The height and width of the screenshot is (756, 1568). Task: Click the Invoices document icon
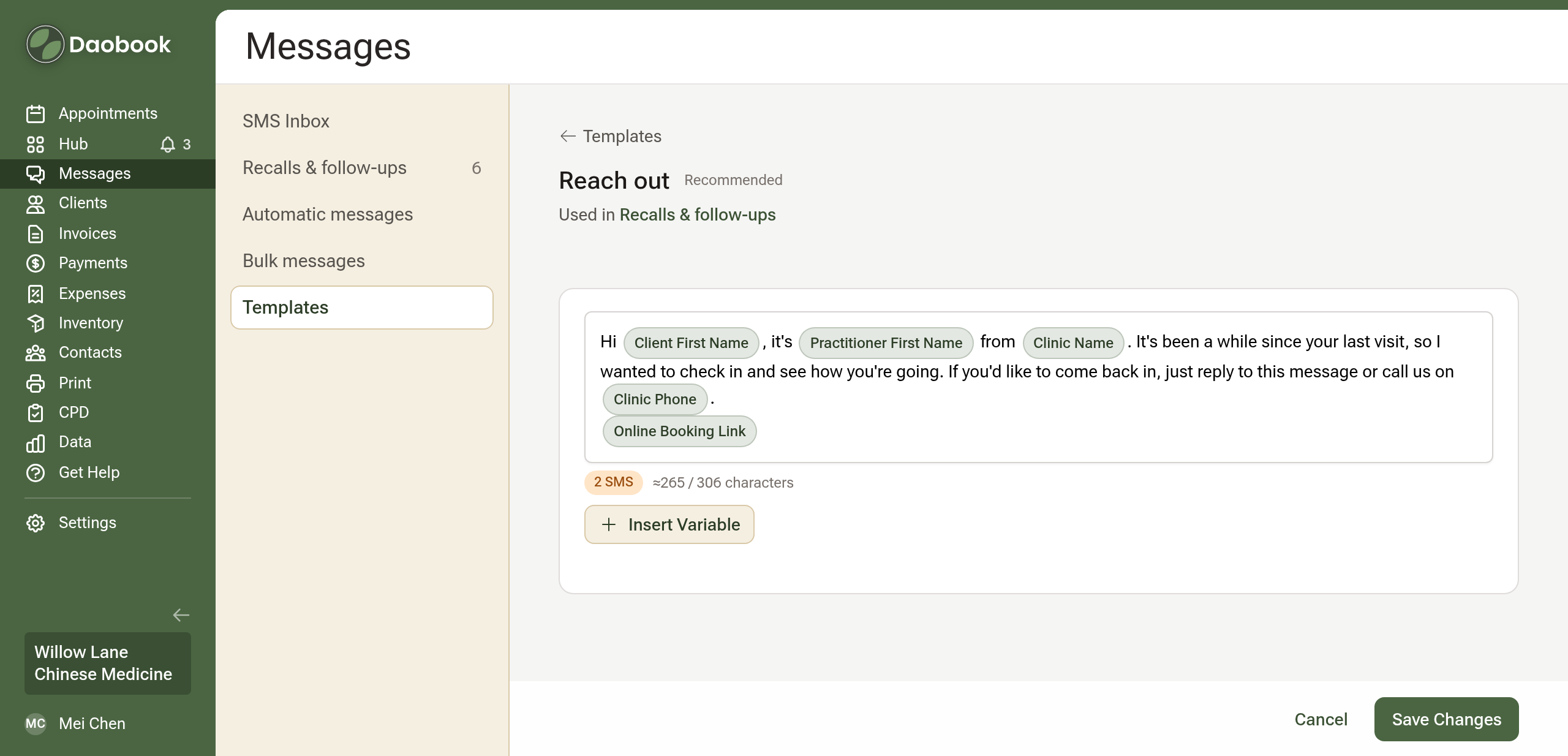click(36, 233)
